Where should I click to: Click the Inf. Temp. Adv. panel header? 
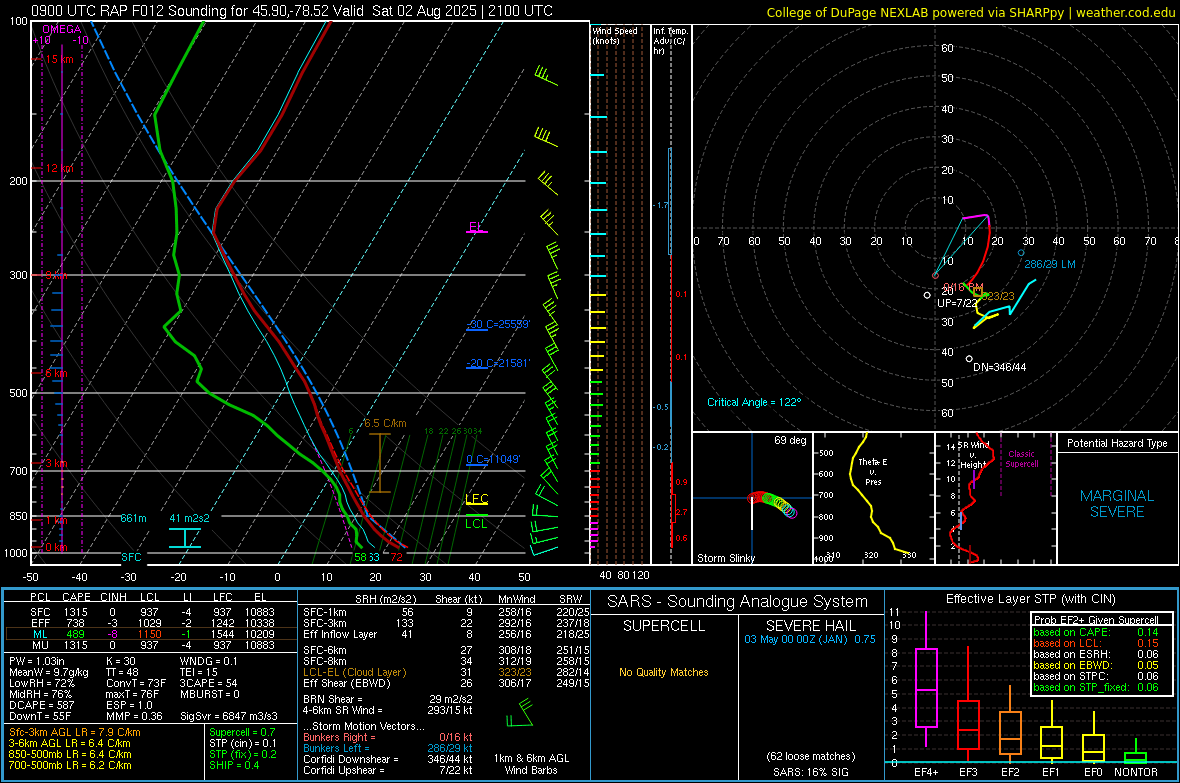(x=670, y=41)
